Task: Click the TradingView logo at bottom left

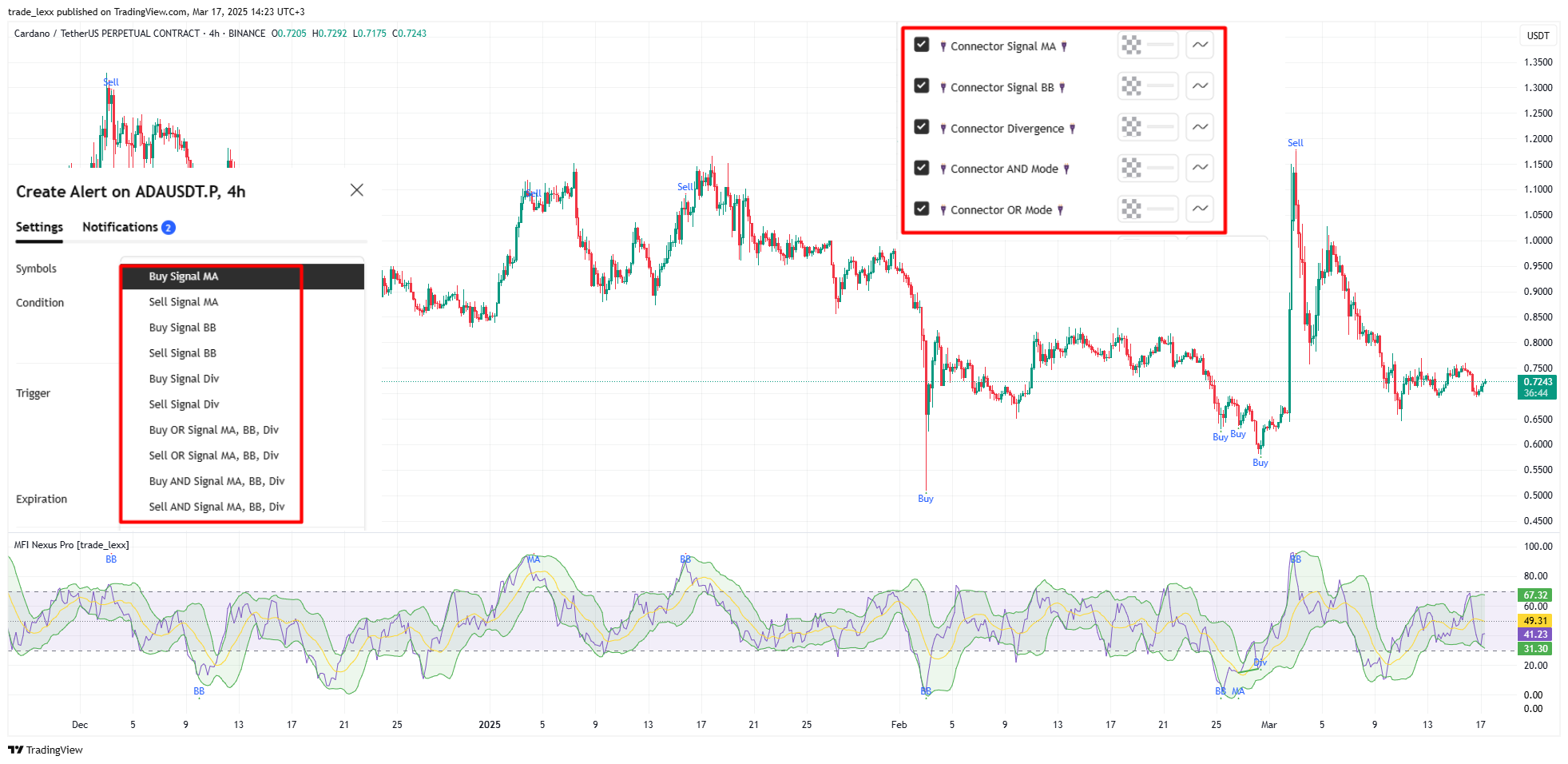Action: click(46, 750)
